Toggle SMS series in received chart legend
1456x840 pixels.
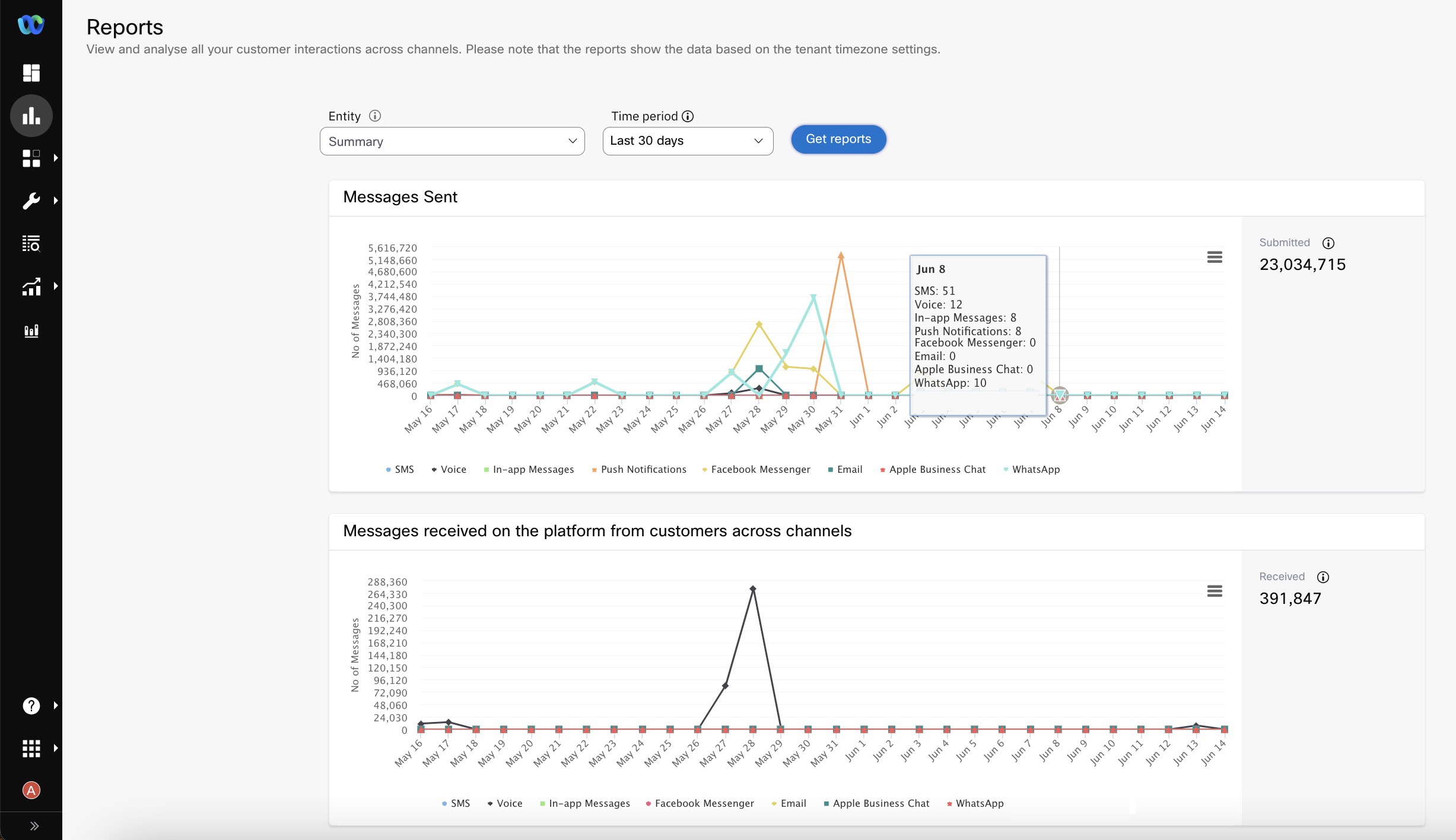pos(456,803)
